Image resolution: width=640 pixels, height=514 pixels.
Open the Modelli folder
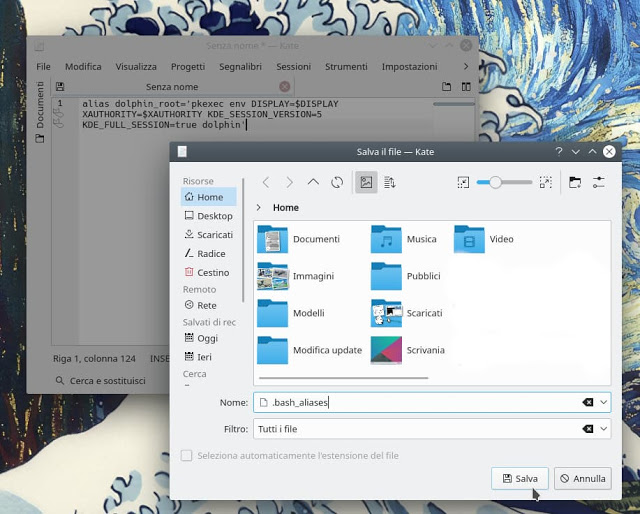291,313
